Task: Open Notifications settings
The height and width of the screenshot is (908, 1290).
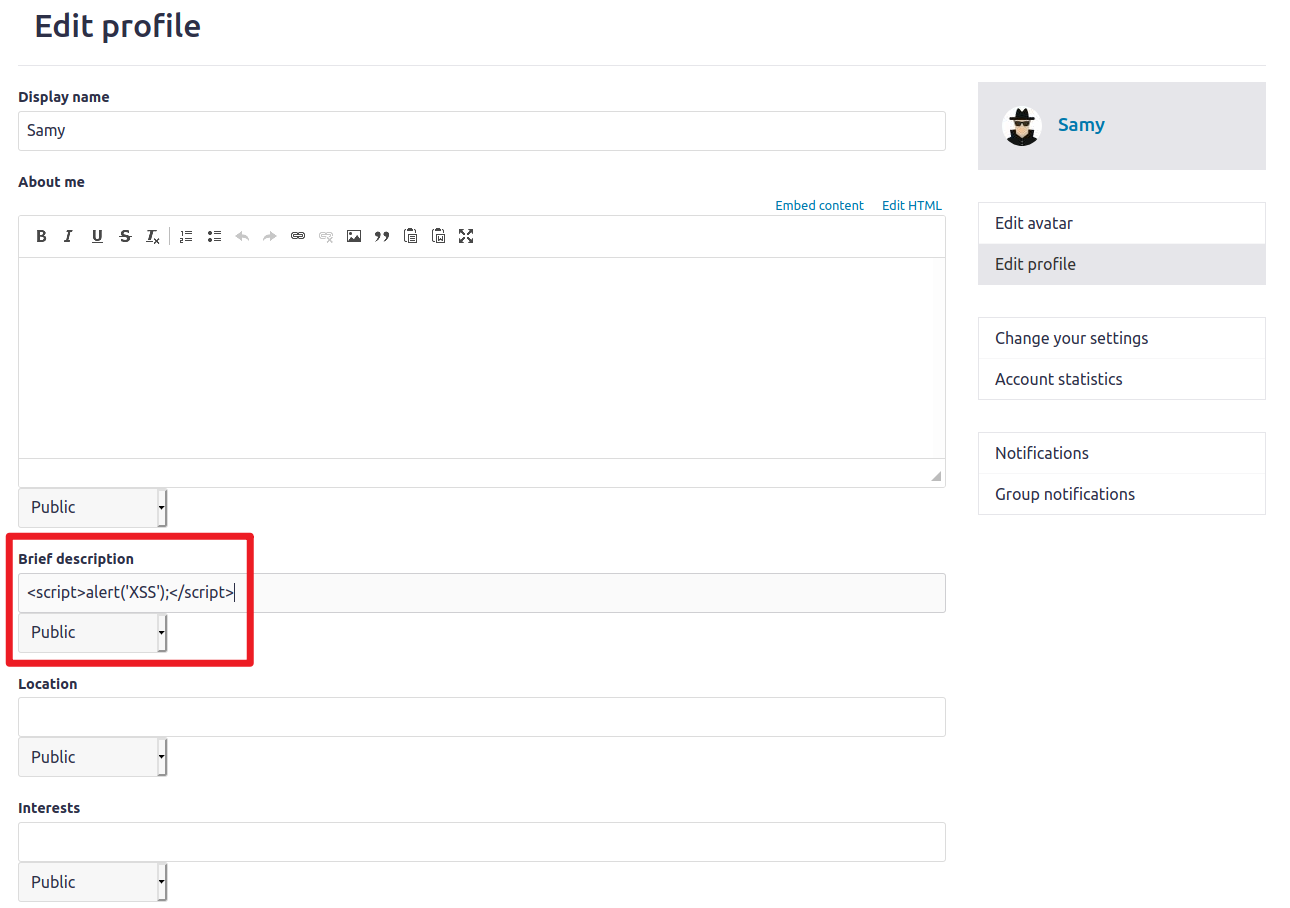Action: point(1122,453)
